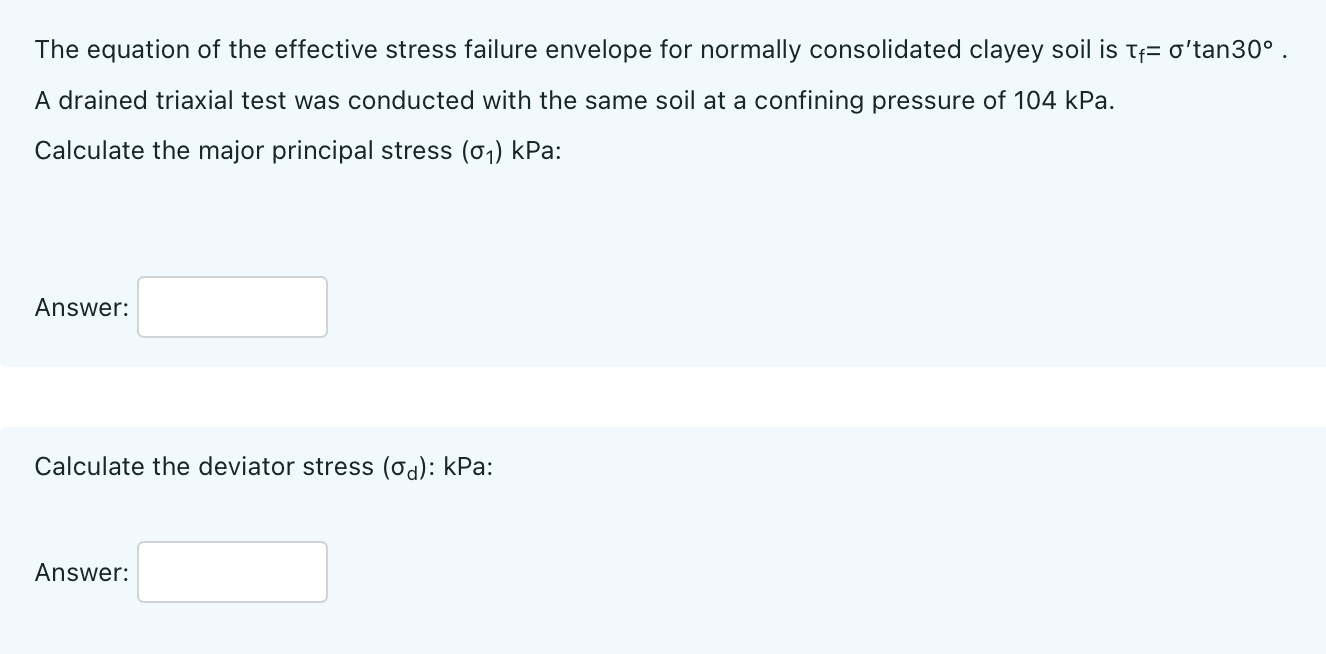Select the major principal stress answer box
1326x654 pixels.
232,307
